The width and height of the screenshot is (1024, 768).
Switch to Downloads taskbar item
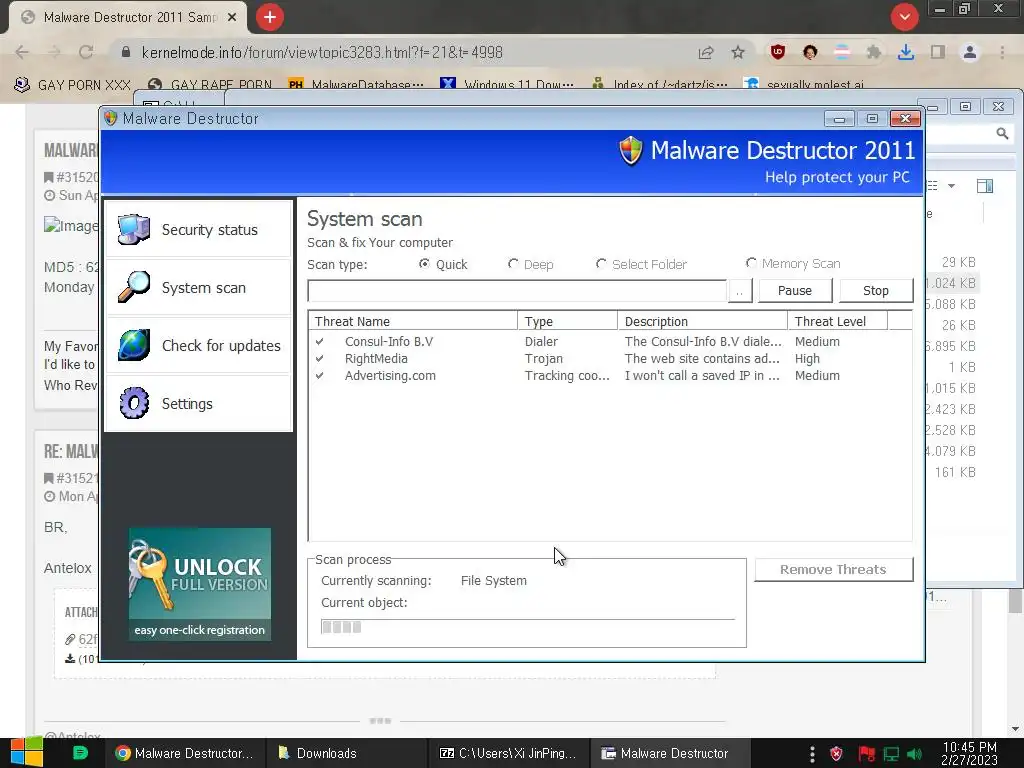[345, 753]
